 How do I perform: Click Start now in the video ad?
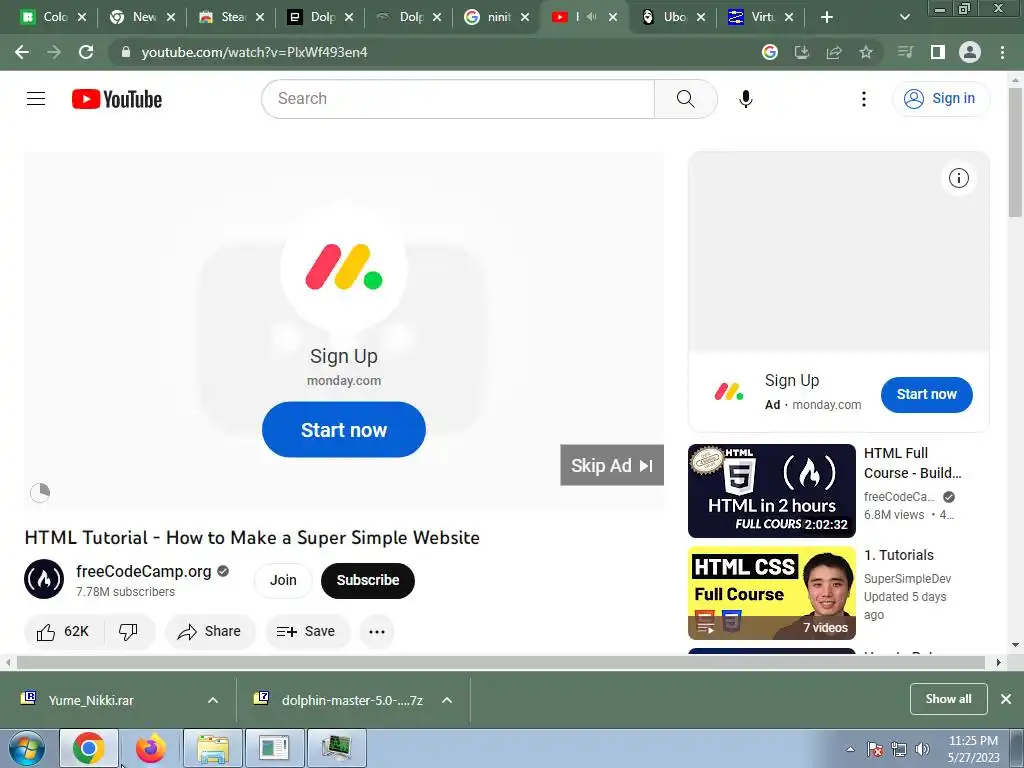click(344, 430)
